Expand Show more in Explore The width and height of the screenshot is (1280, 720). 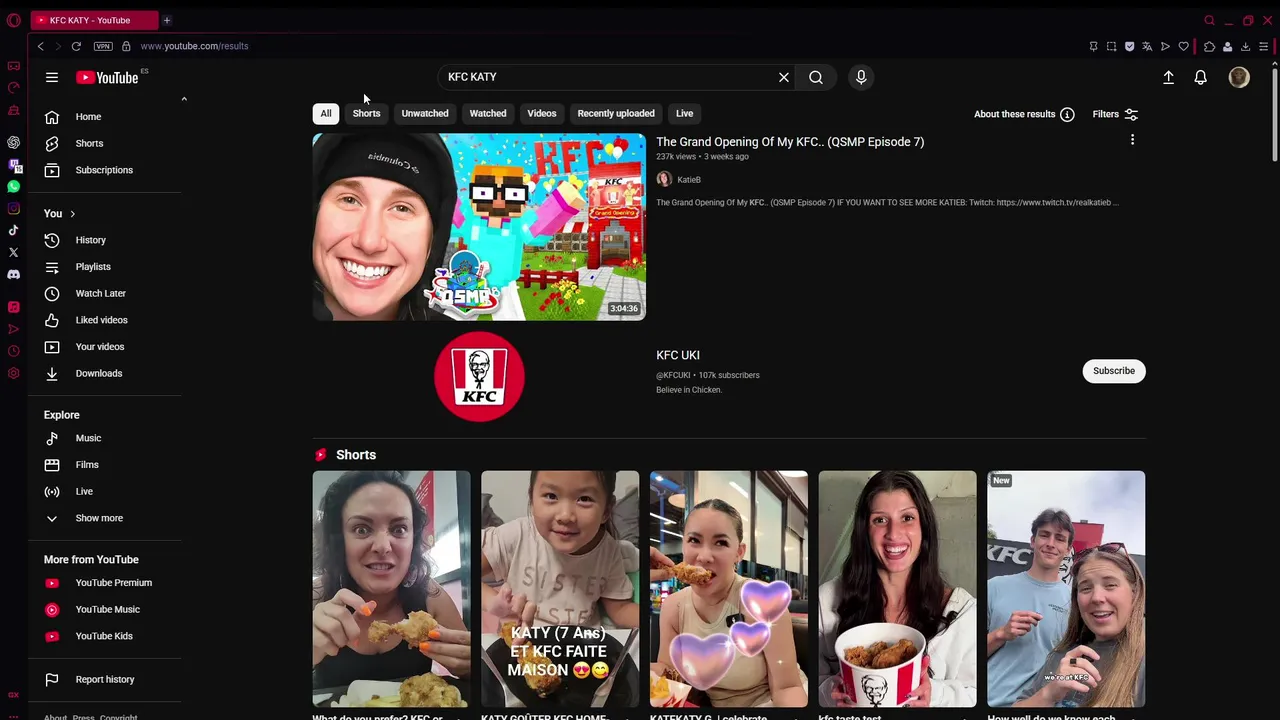click(98, 518)
